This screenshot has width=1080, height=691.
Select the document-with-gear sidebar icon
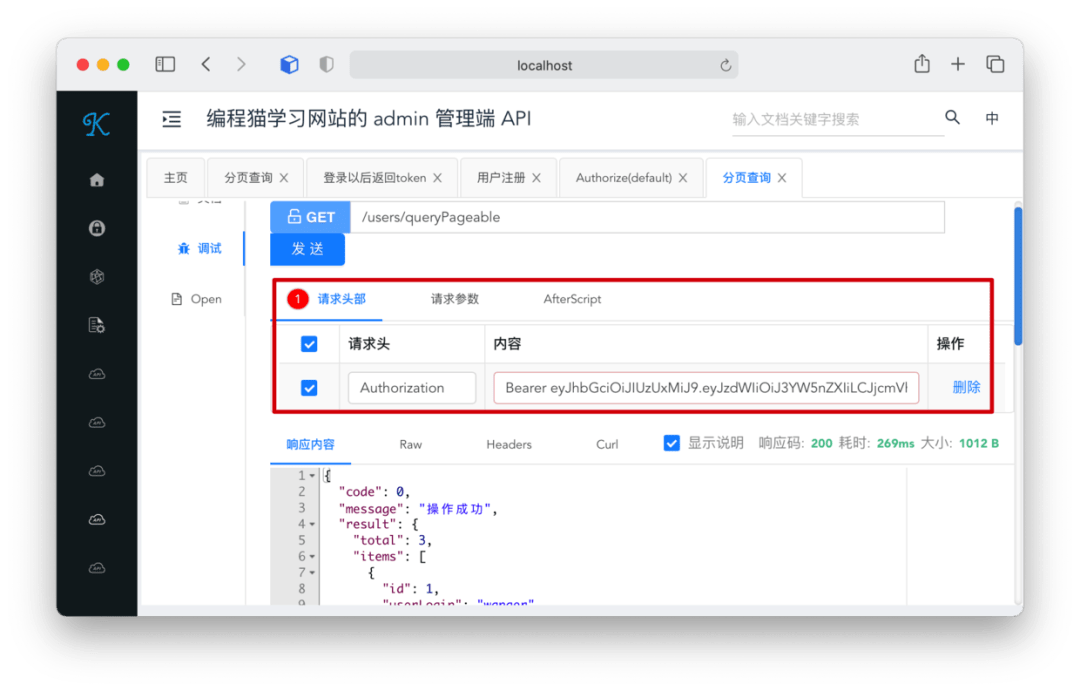click(x=96, y=324)
